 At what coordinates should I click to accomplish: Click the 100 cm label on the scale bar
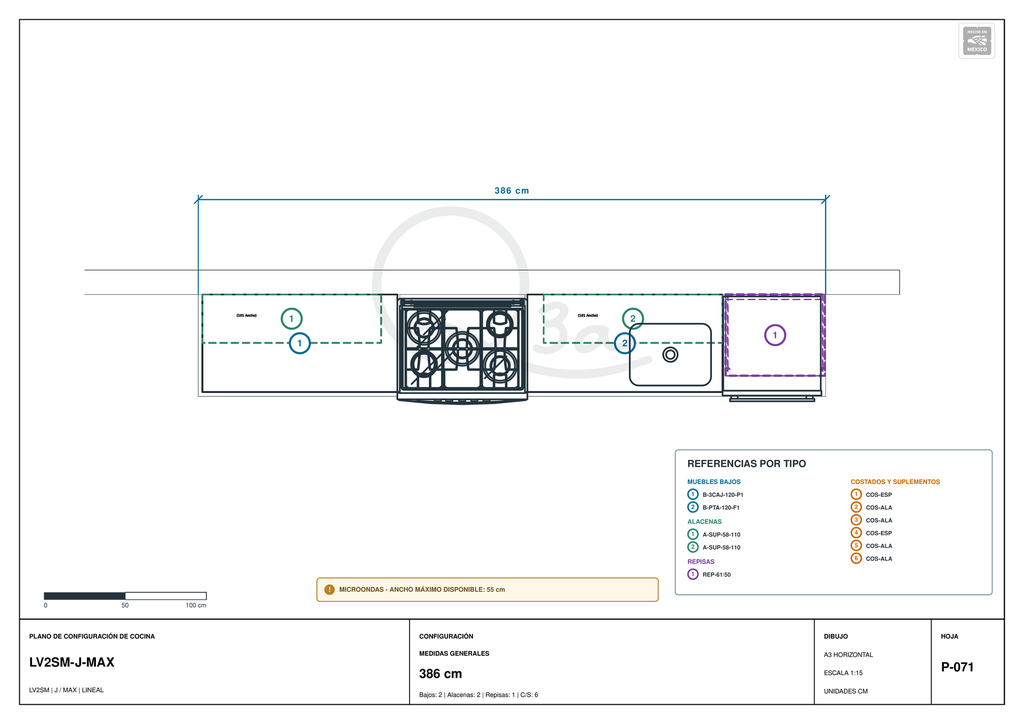[196, 606]
